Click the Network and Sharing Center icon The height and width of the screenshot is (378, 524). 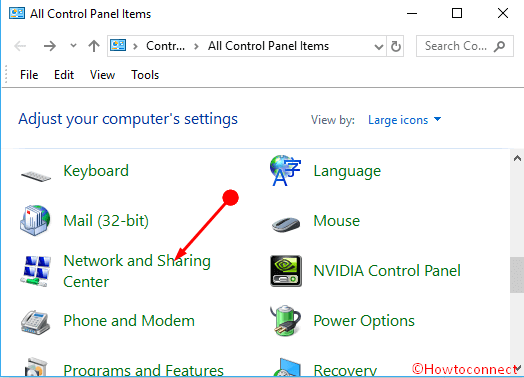[x=35, y=271]
